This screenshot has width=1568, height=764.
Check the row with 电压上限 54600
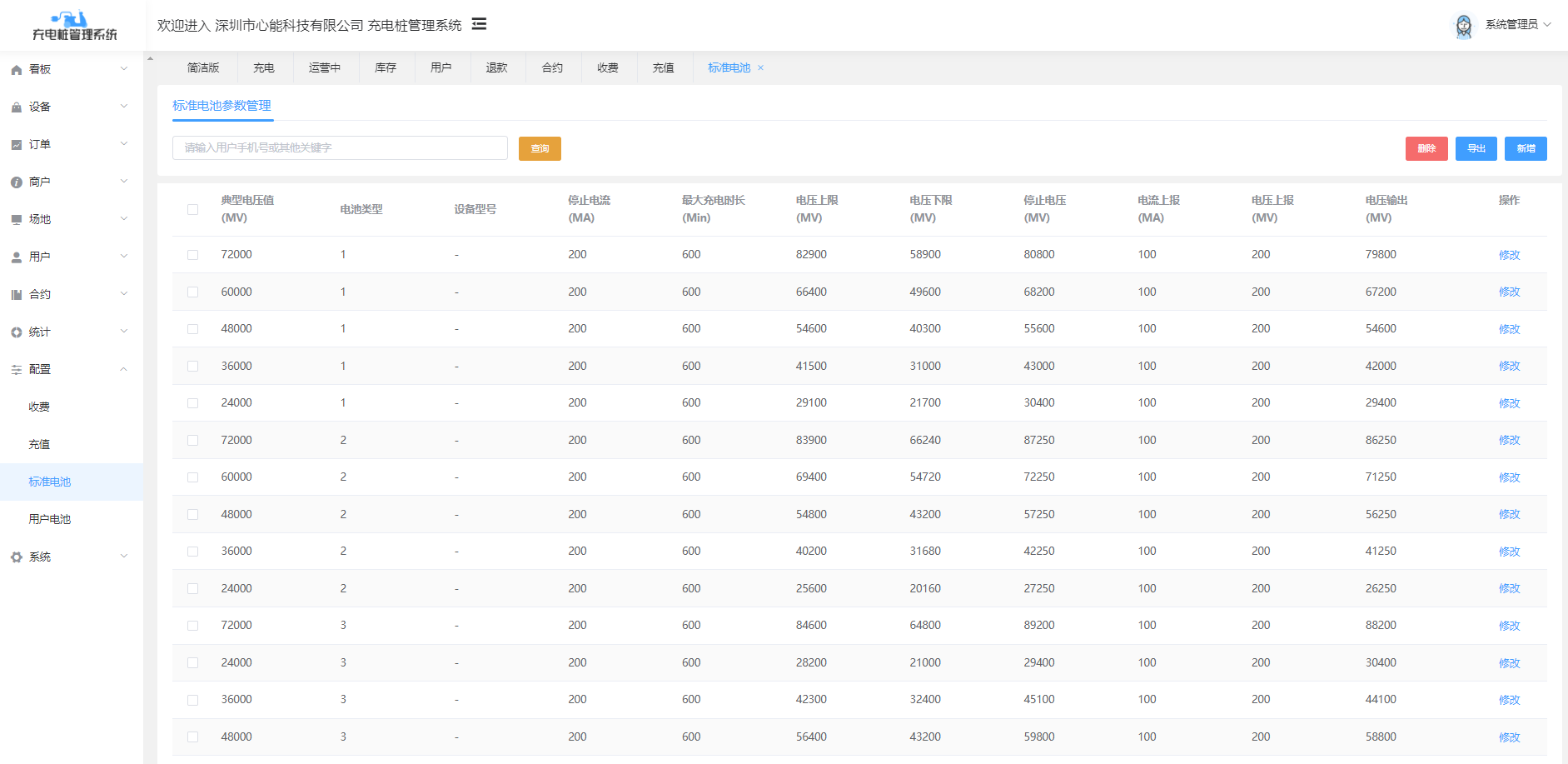(x=193, y=329)
